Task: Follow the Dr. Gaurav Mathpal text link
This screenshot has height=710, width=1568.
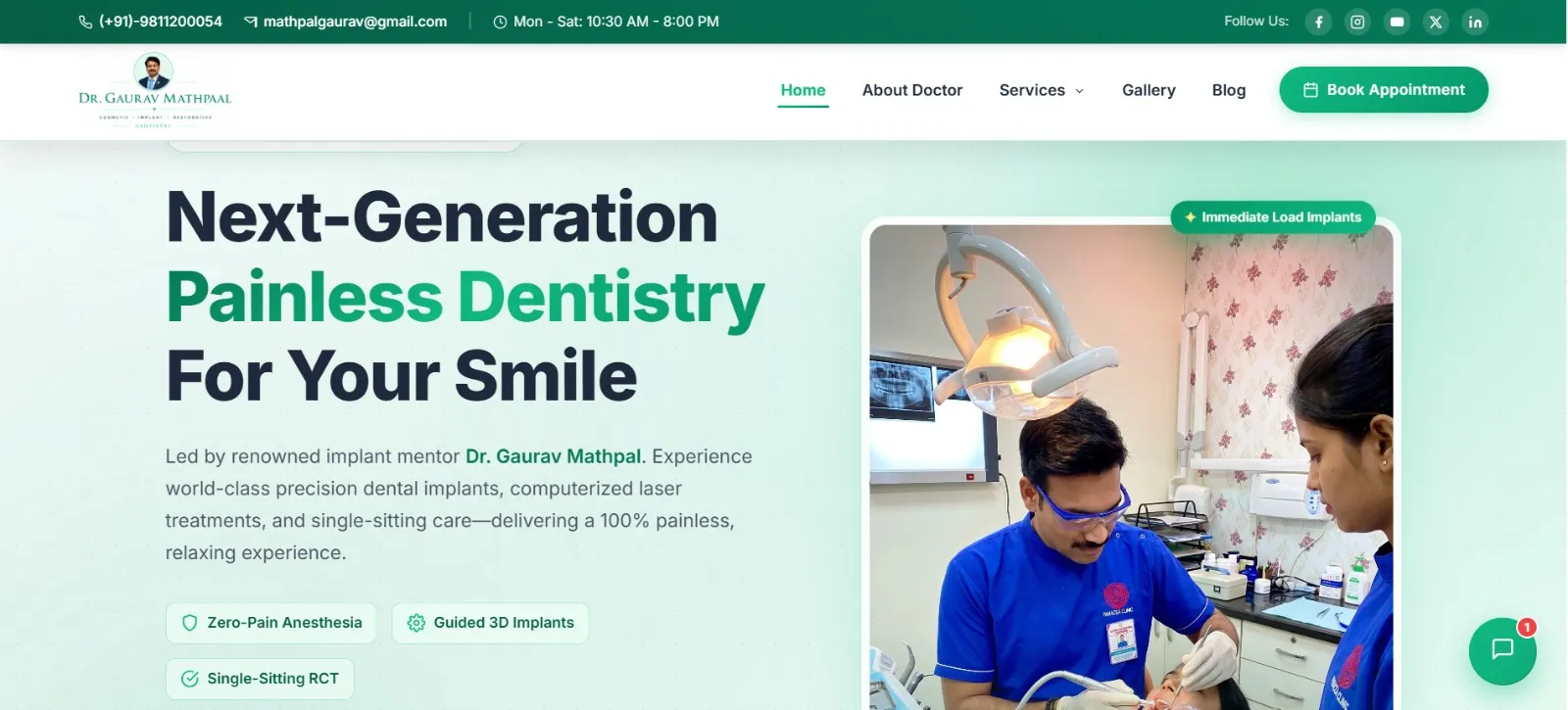Action: pos(554,456)
